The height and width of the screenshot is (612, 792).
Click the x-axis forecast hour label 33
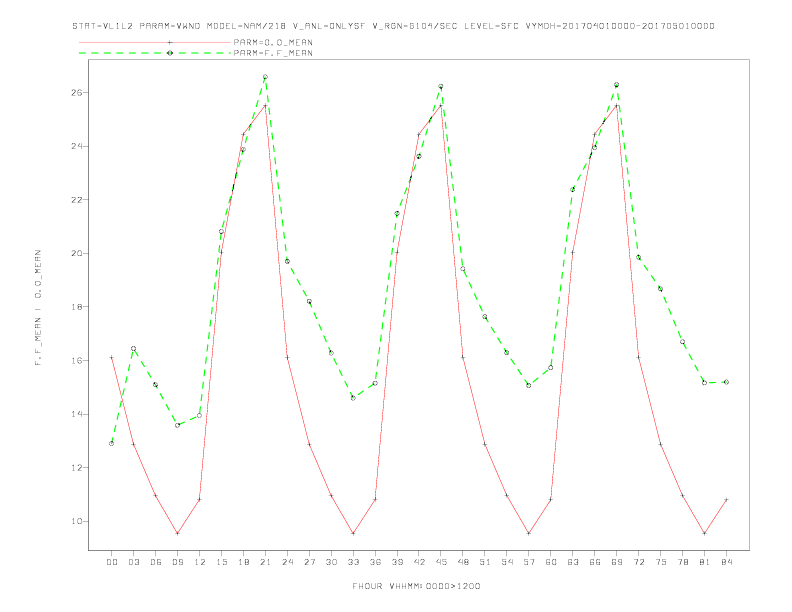[354, 562]
